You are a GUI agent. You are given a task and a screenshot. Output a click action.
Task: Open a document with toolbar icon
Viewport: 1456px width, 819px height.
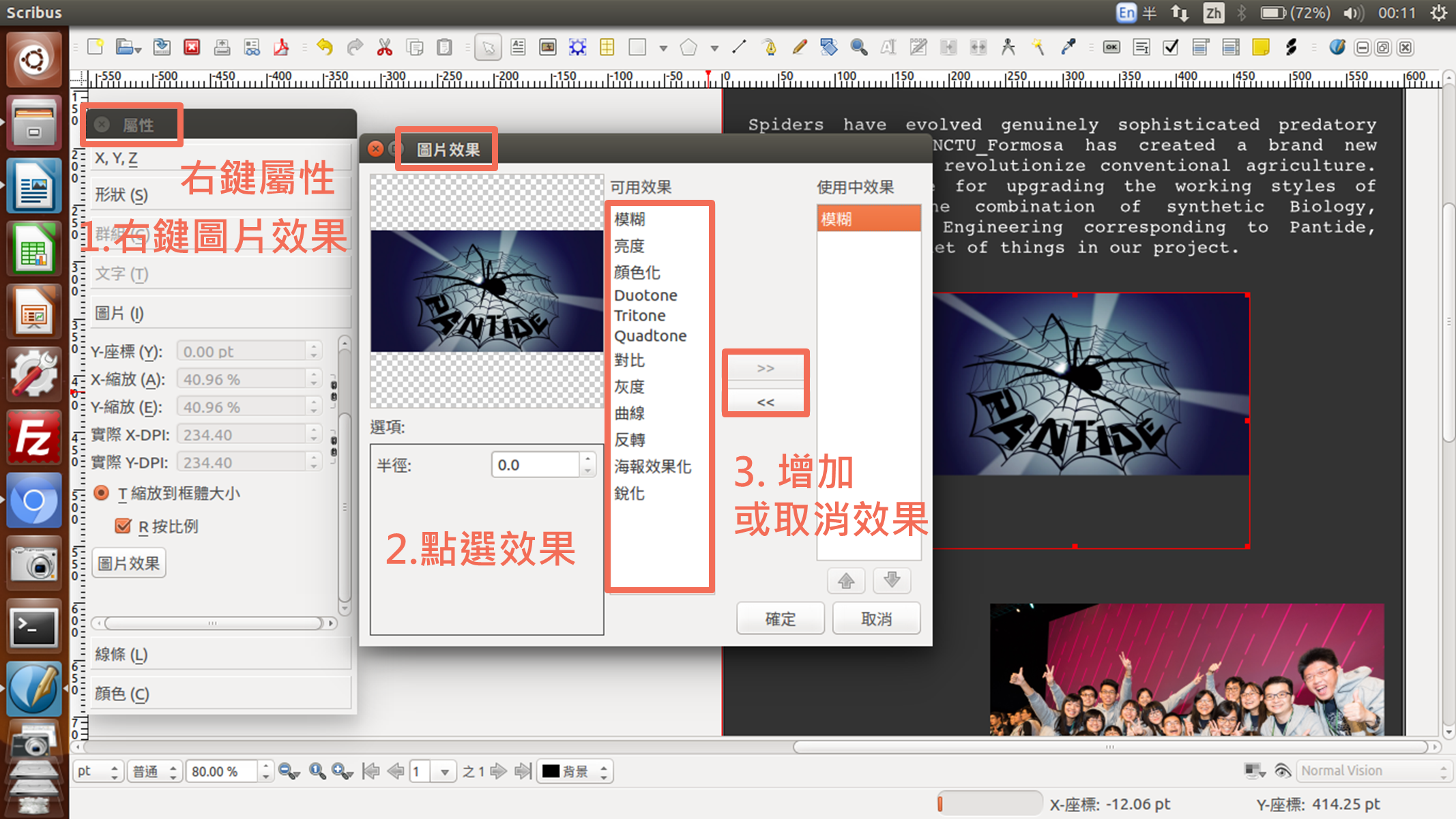(127, 47)
